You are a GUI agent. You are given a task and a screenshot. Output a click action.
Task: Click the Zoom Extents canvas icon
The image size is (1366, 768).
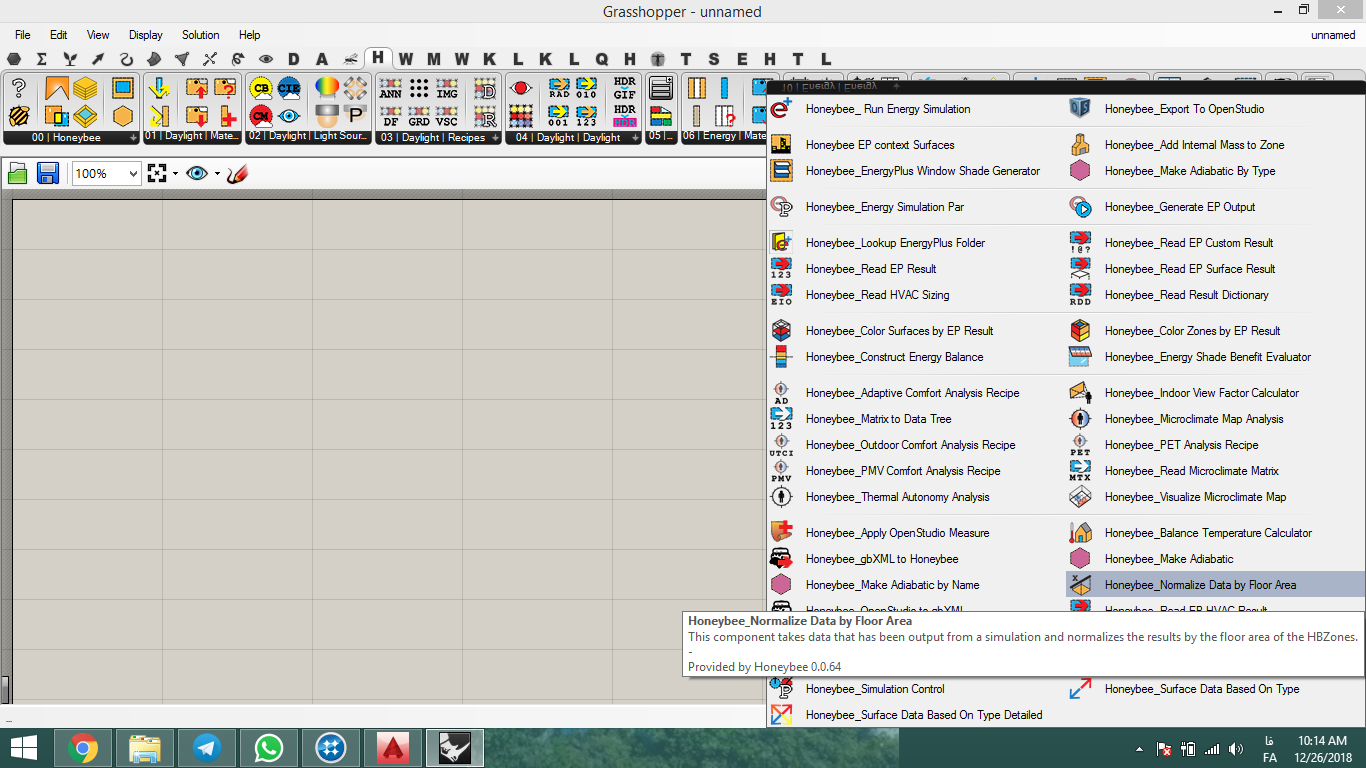click(x=156, y=173)
